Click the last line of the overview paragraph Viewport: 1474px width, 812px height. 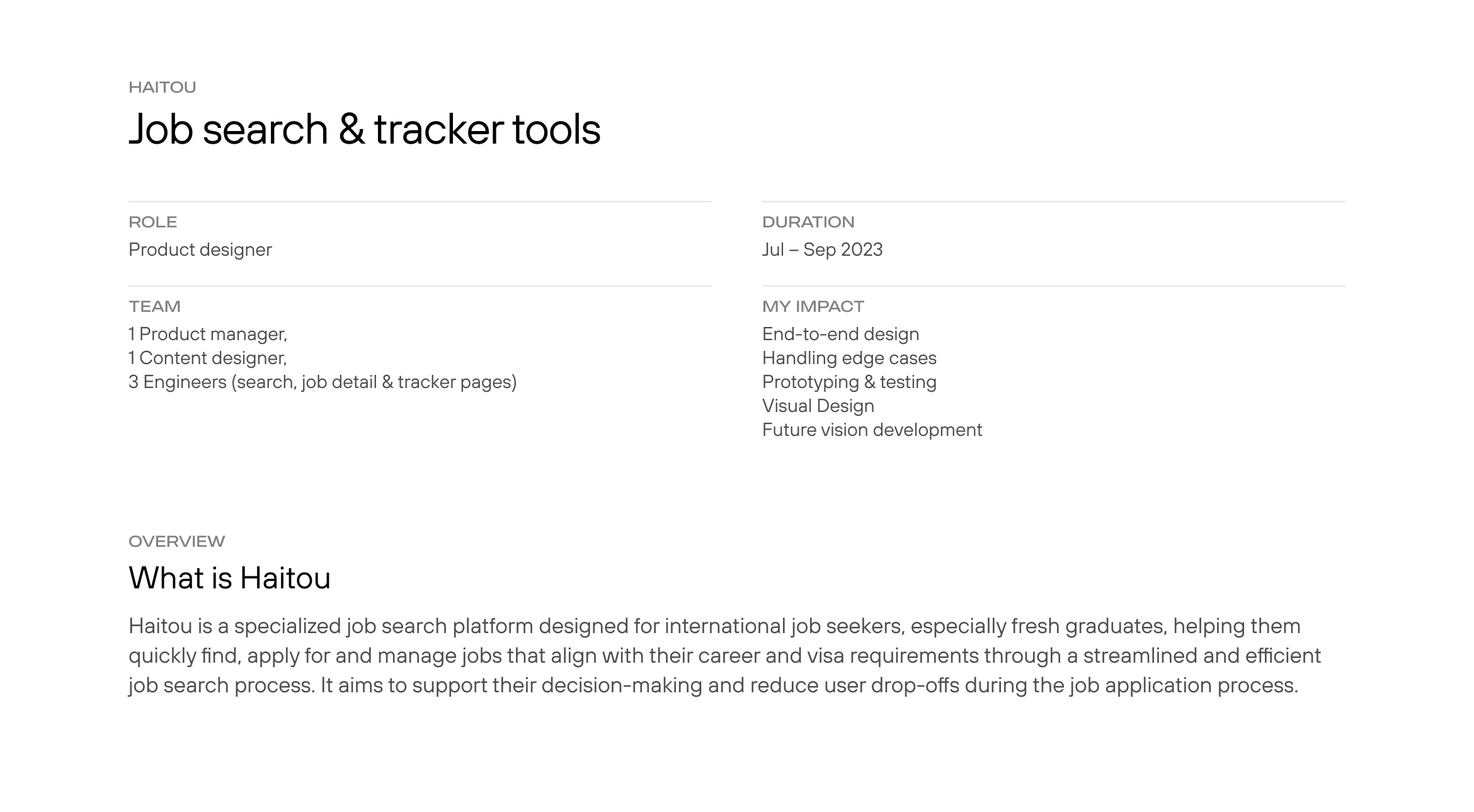(x=712, y=685)
